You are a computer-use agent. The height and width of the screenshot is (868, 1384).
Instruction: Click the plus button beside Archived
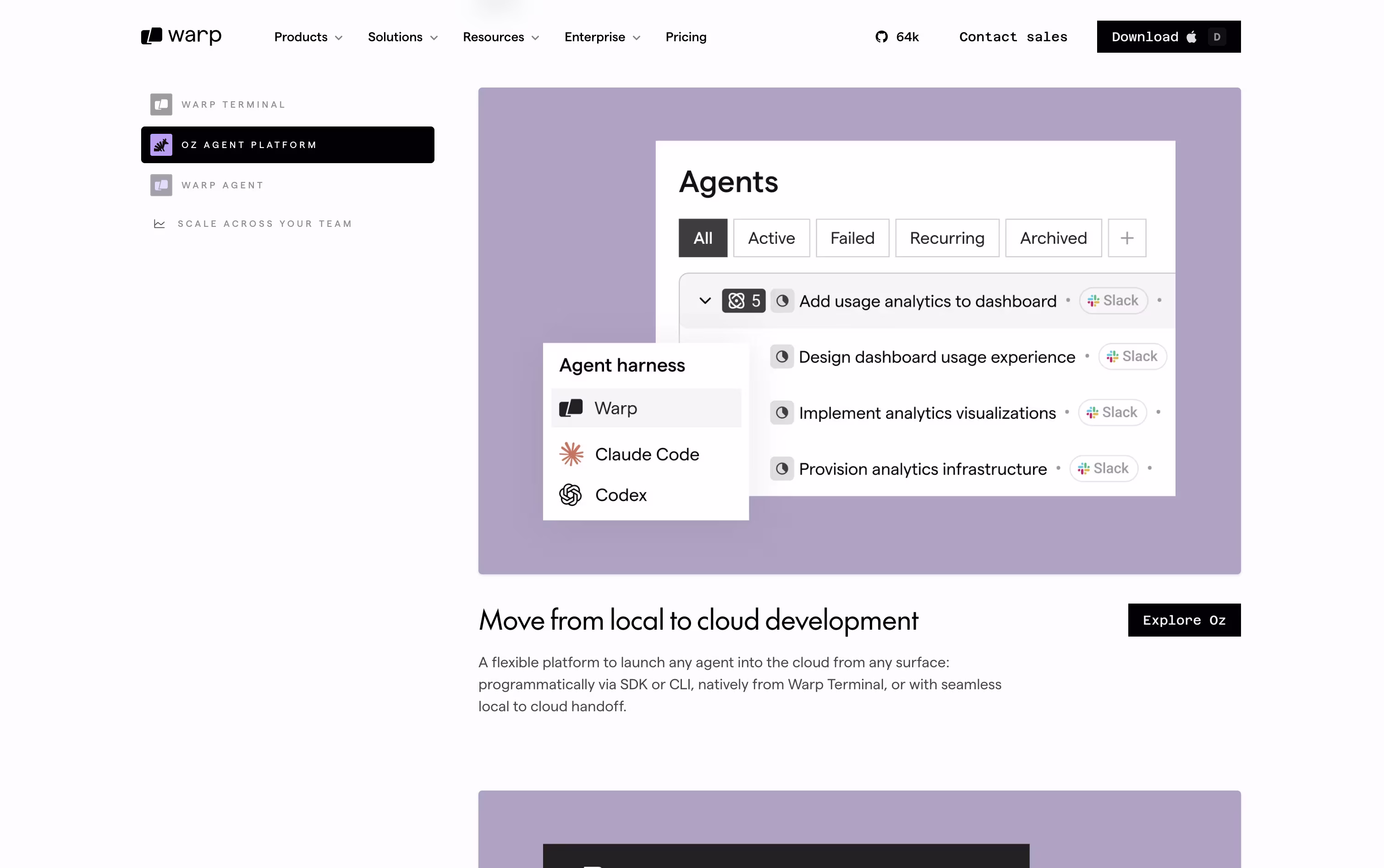click(x=1127, y=238)
